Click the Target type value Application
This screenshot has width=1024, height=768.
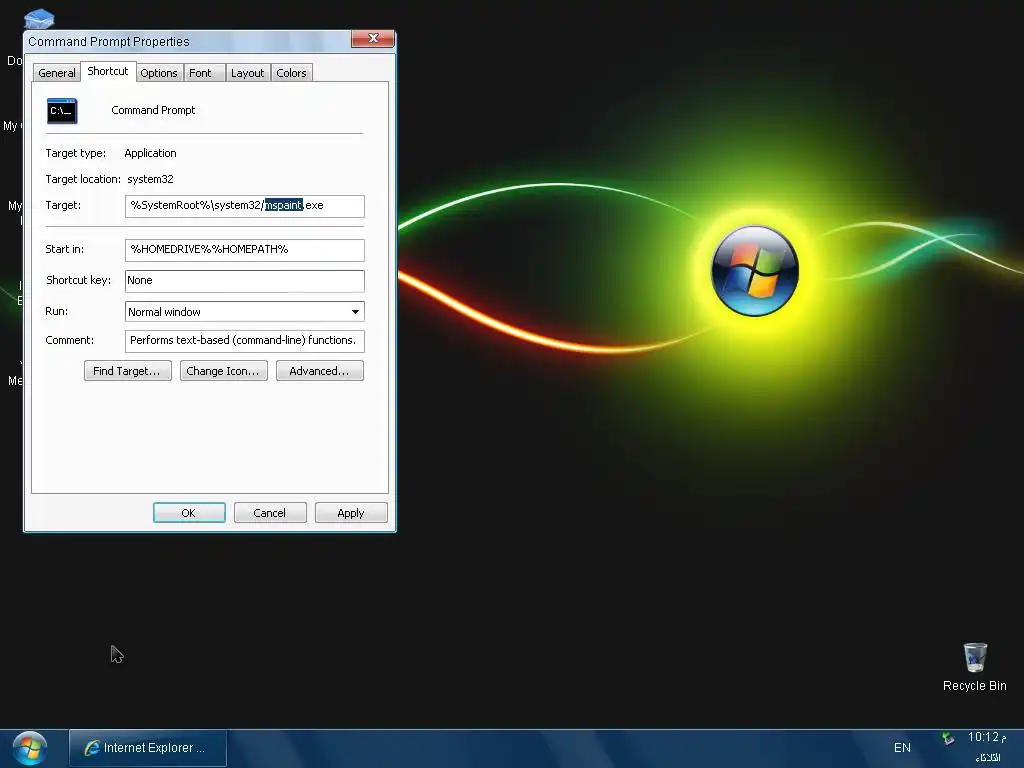tap(150, 153)
